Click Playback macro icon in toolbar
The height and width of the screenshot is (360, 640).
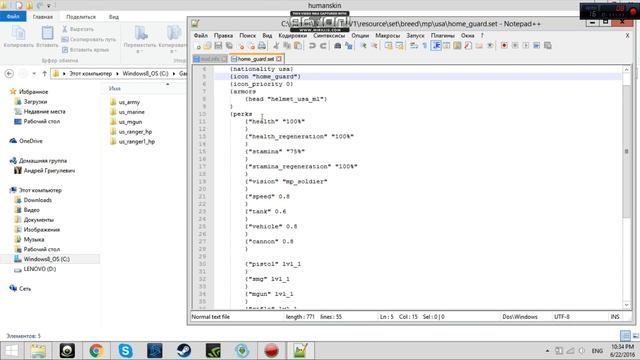pos(526,46)
